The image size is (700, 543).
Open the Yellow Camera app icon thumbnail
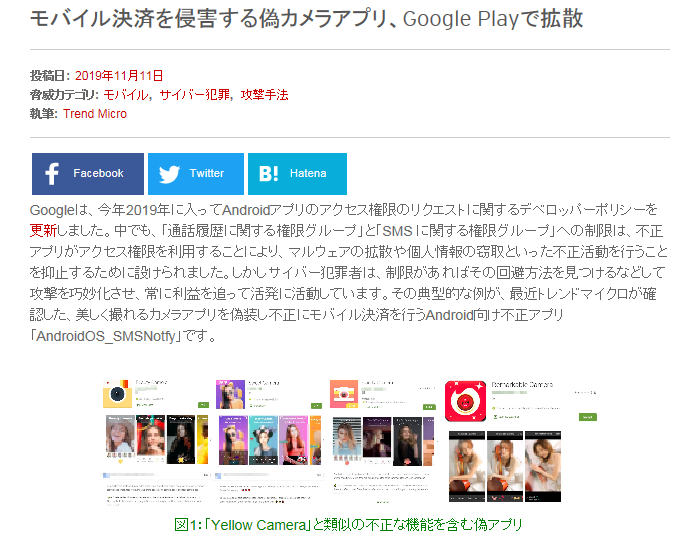(x=117, y=394)
